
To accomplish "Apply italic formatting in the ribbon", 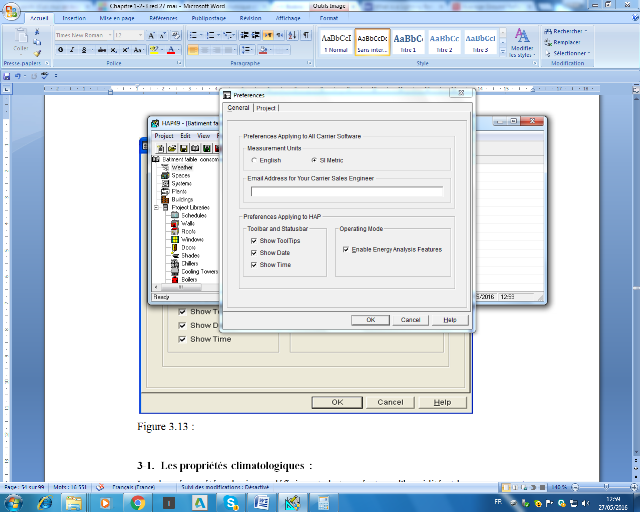I will coord(72,50).
